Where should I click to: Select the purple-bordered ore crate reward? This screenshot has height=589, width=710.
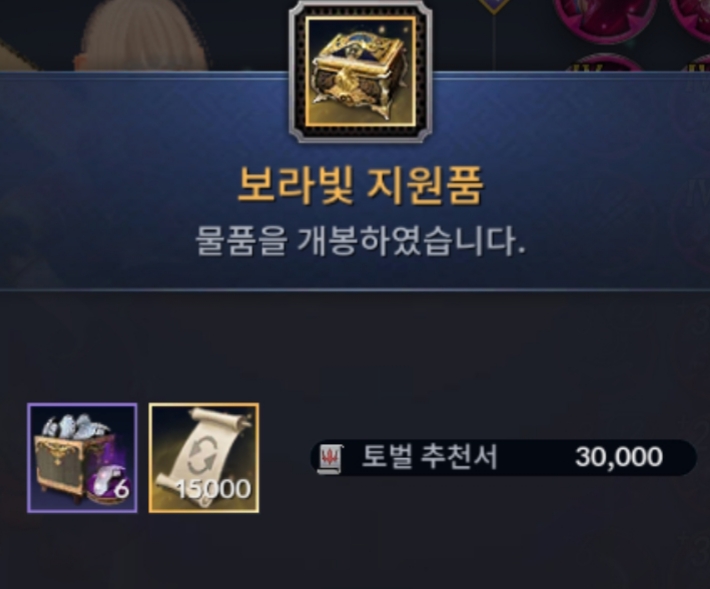[82, 458]
